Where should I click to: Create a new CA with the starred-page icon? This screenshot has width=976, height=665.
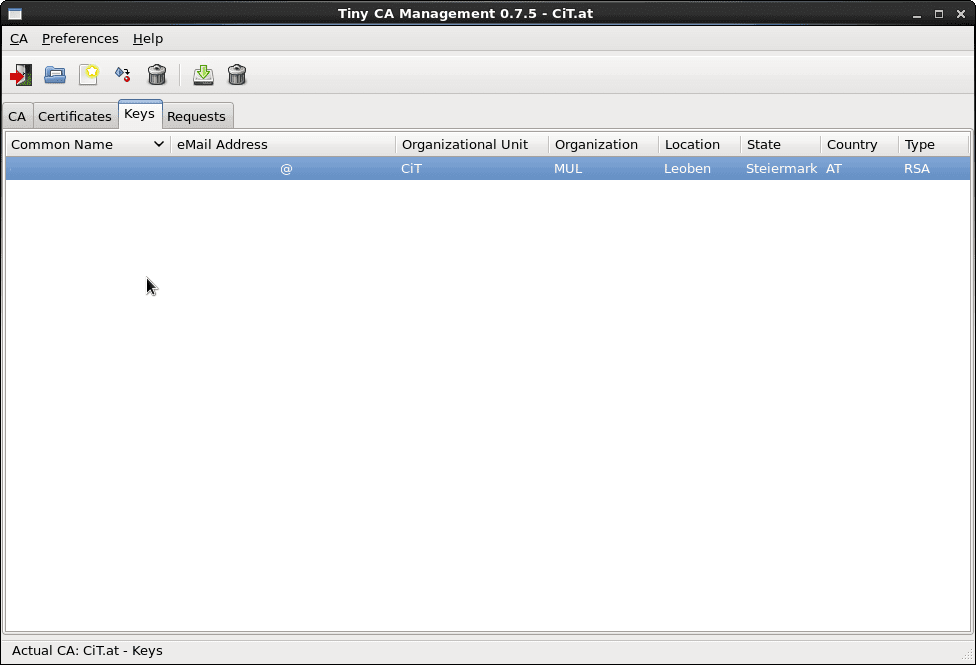click(89, 75)
